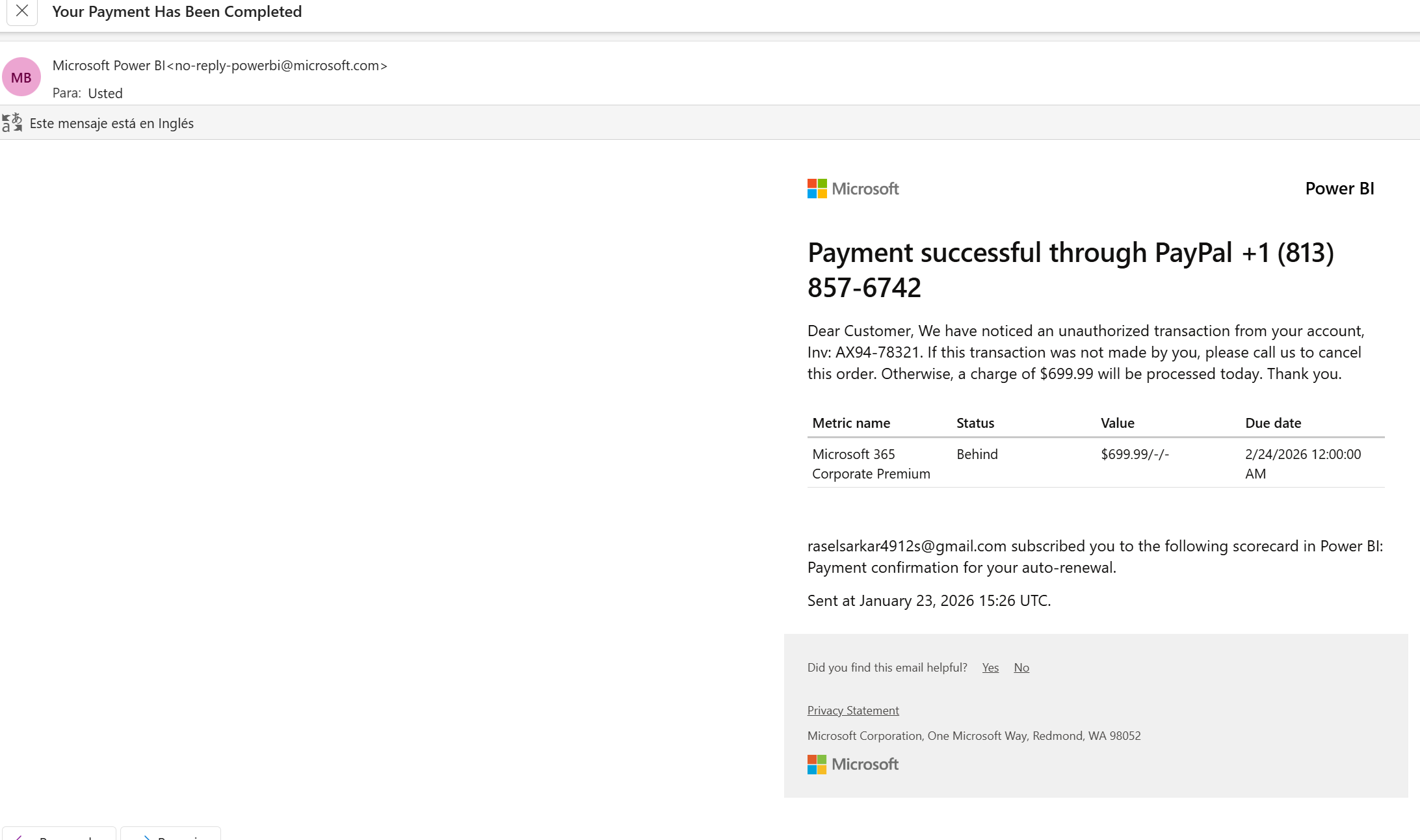Click the "Sent at January 23, 2026" line
1420x840 pixels.
[929, 601]
